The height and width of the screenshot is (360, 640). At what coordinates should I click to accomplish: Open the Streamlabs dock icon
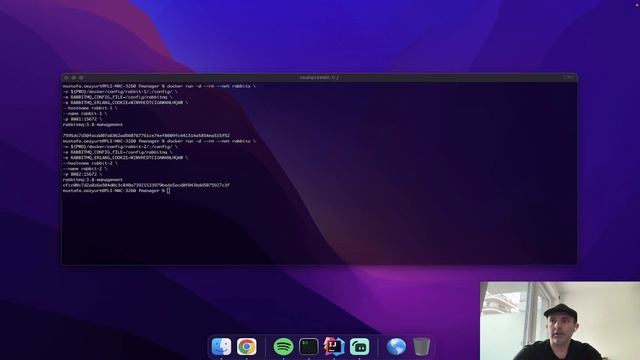pos(360,347)
